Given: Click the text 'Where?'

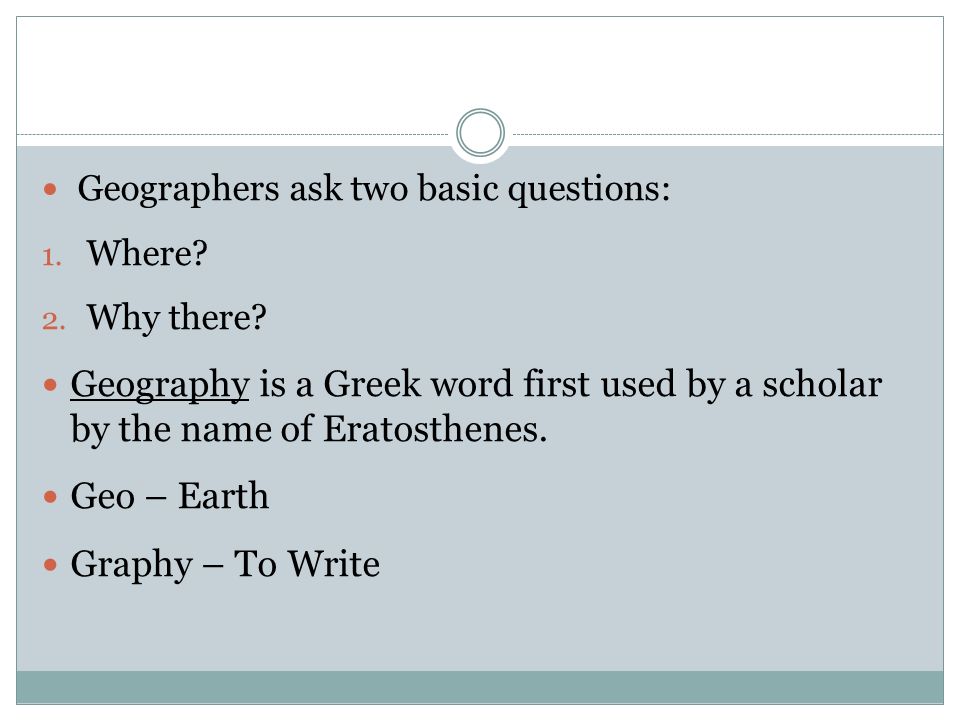Looking at the screenshot, I should click(147, 252).
